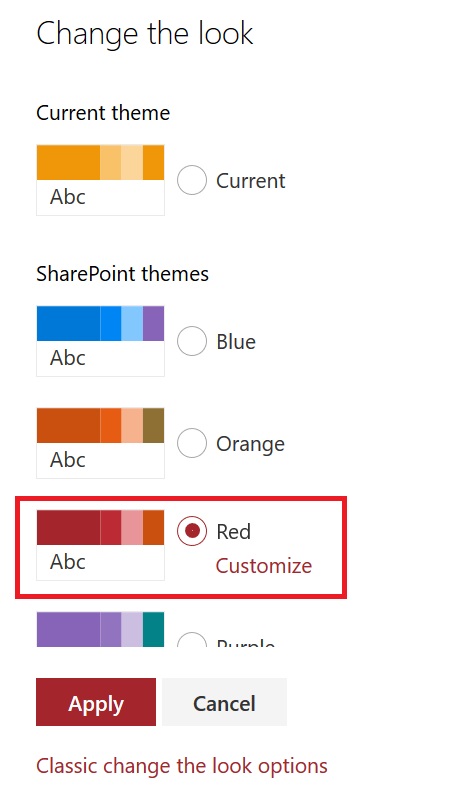Click the selected Red theme radio button

click(192, 531)
